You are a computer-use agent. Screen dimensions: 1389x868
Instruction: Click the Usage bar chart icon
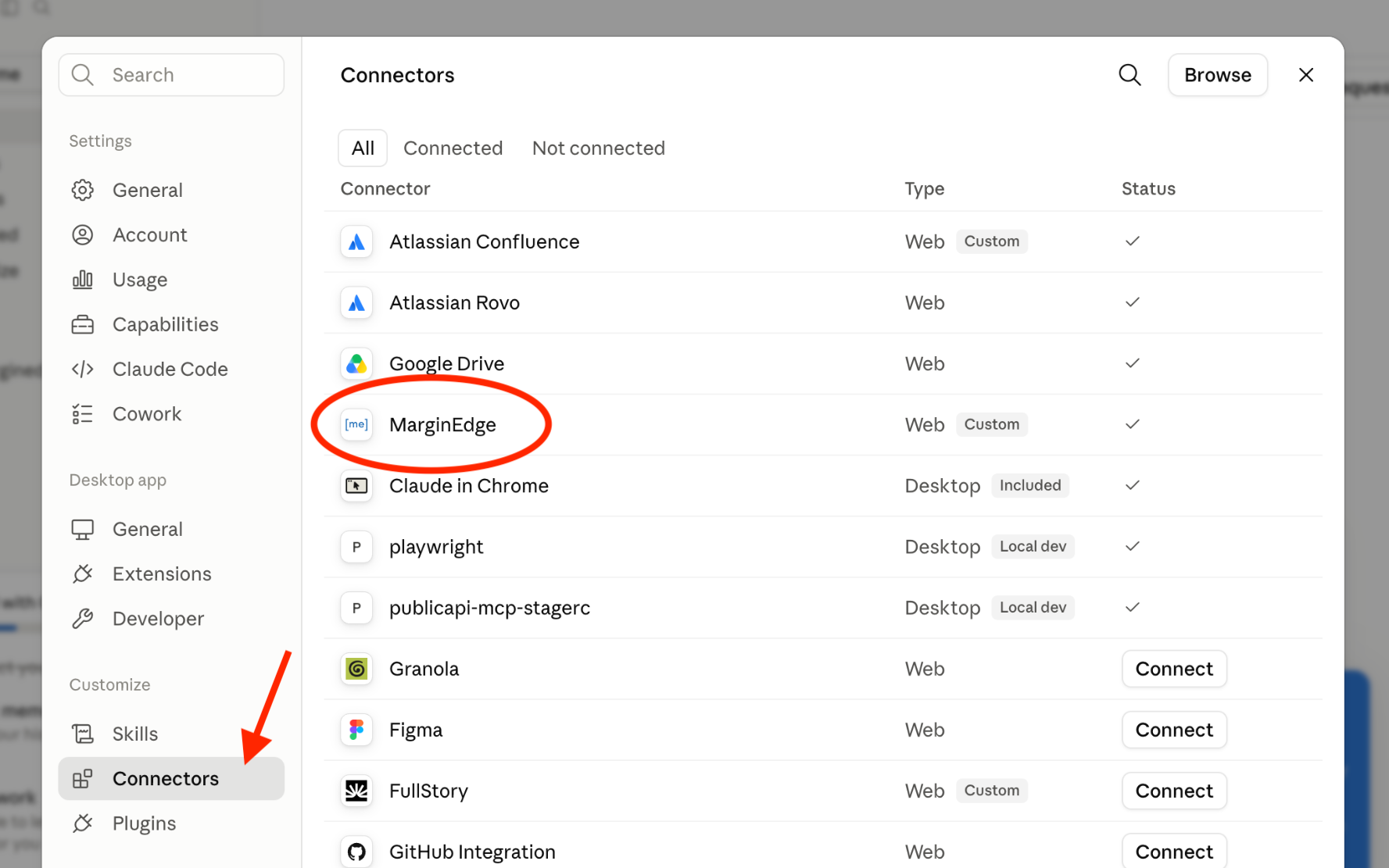[82, 280]
